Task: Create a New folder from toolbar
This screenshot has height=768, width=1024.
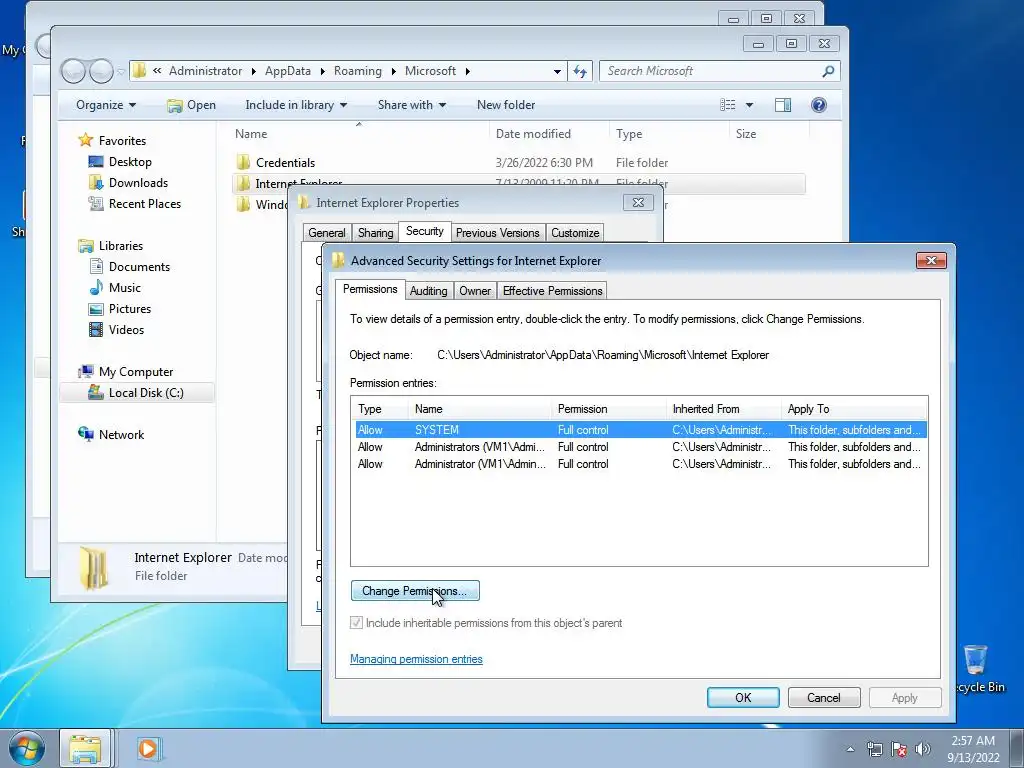Action: coord(505,104)
